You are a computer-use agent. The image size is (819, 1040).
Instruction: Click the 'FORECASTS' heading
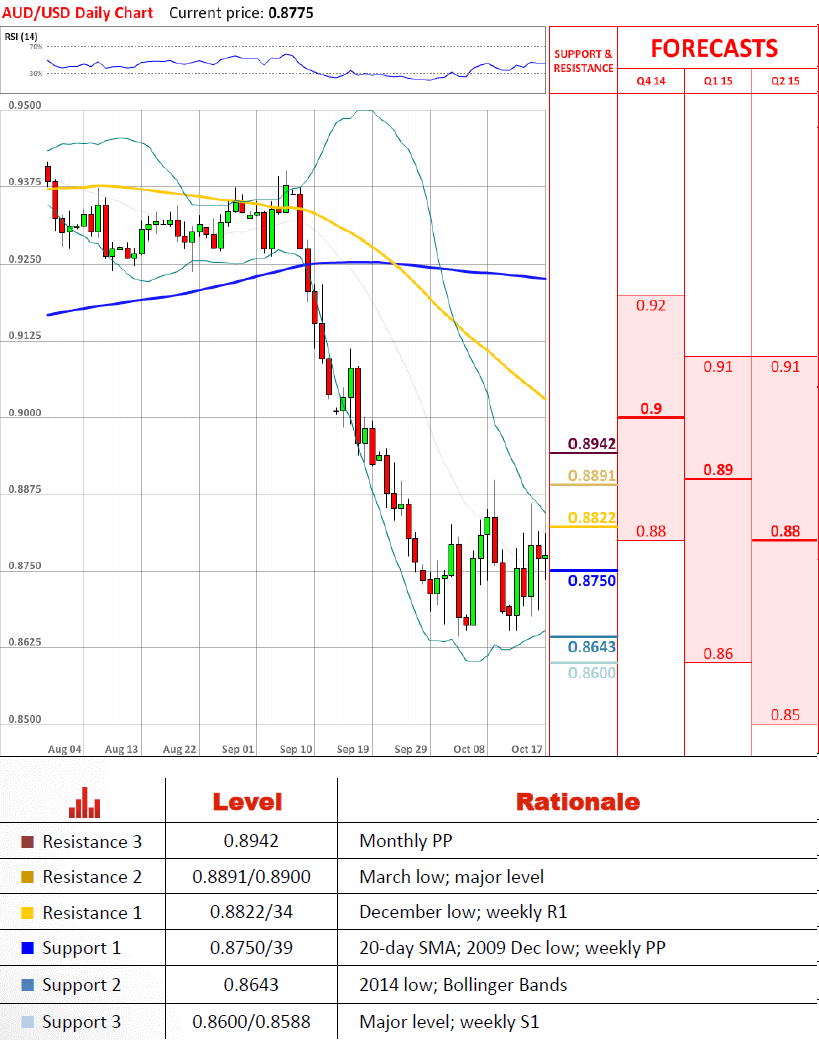point(714,48)
